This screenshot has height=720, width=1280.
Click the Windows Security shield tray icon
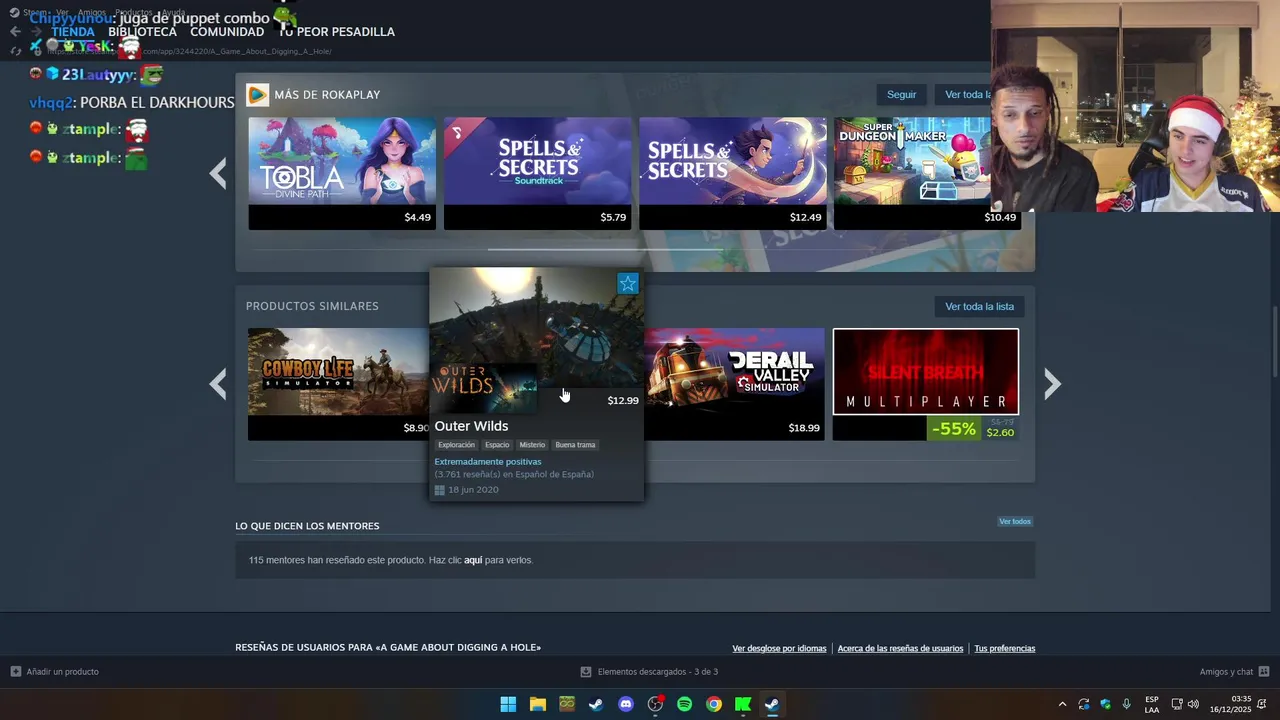(x=1105, y=704)
